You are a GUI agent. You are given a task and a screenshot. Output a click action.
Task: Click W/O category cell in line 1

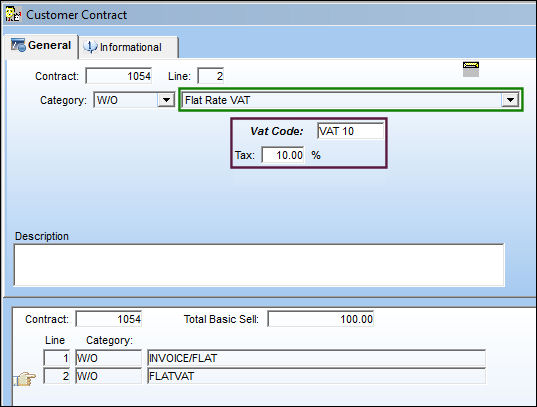point(109,358)
